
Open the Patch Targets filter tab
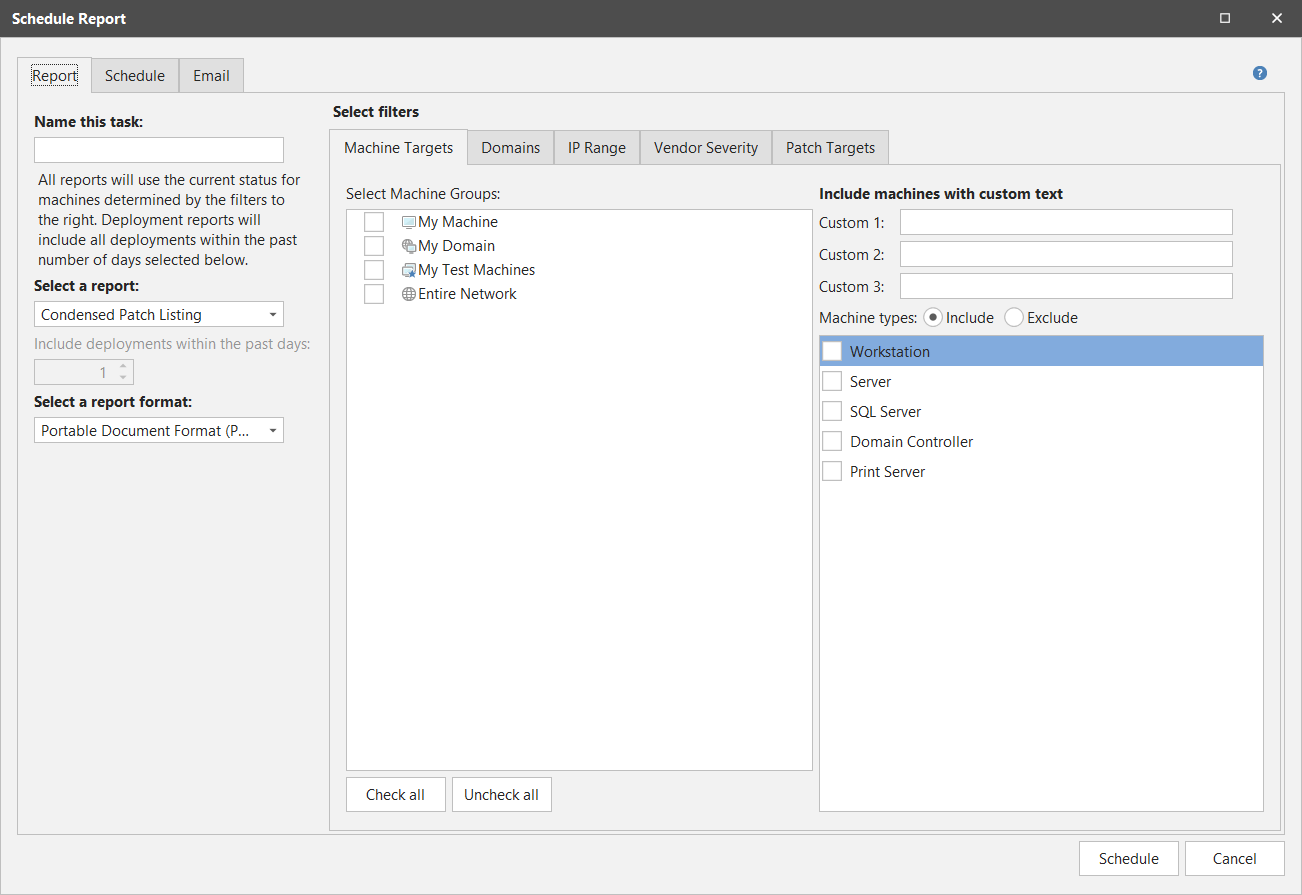(830, 147)
